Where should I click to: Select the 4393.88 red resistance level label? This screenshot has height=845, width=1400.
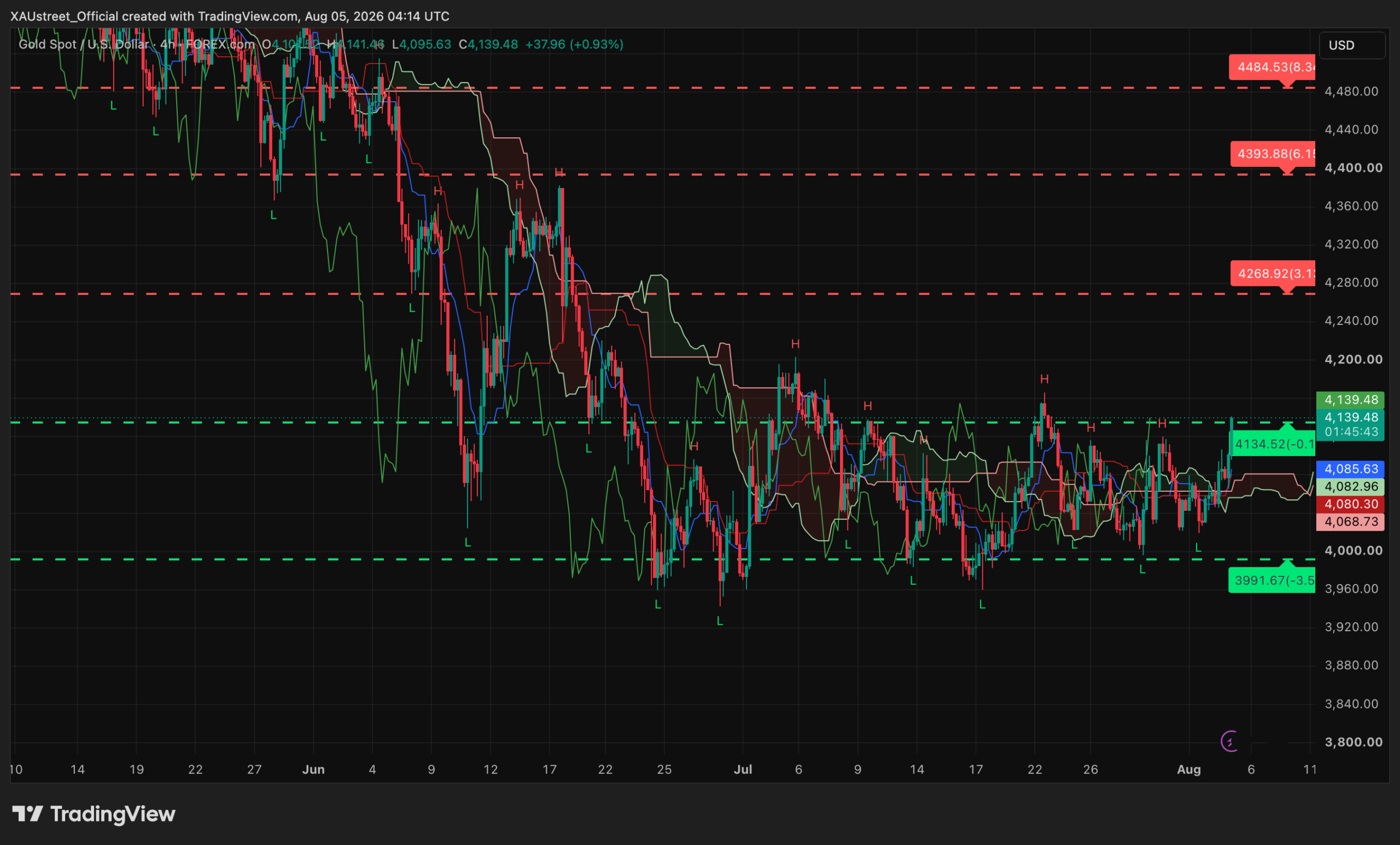coord(1273,154)
